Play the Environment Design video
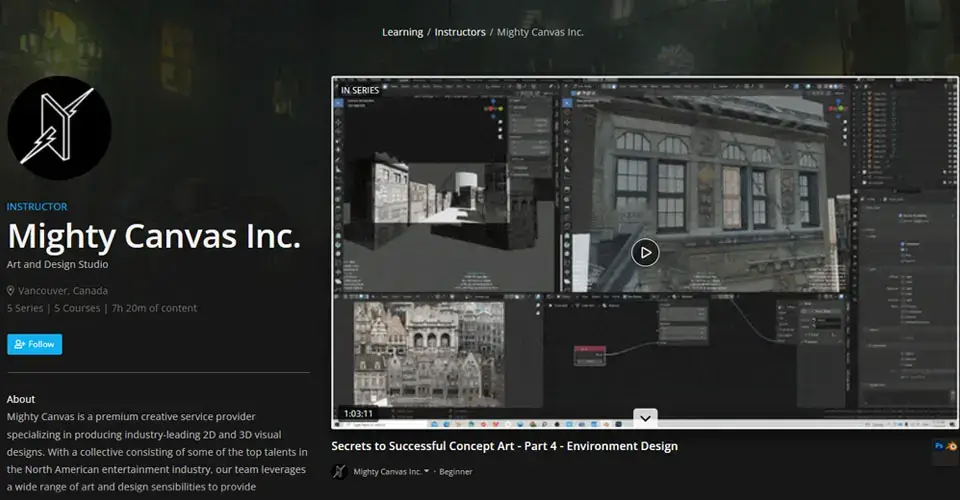960x500 pixels. [645, 252]
